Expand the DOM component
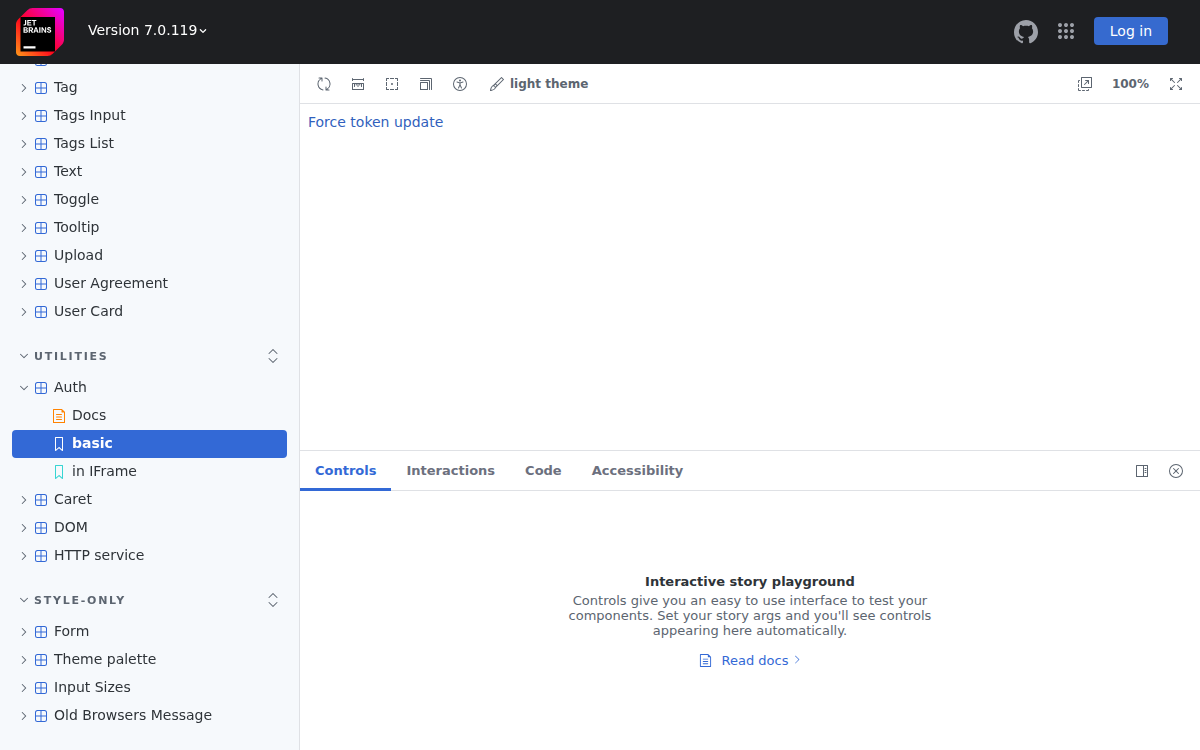 pyautogui.click(x=150, y=527)
